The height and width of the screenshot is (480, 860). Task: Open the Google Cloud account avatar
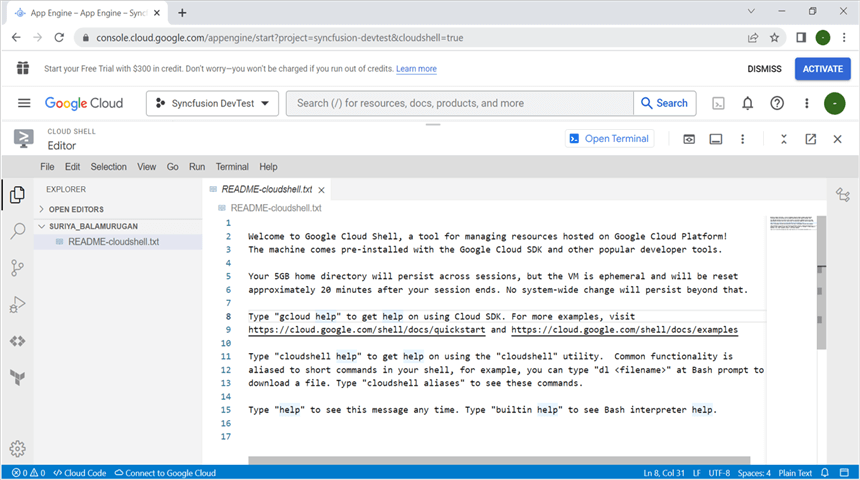[835, 103]
